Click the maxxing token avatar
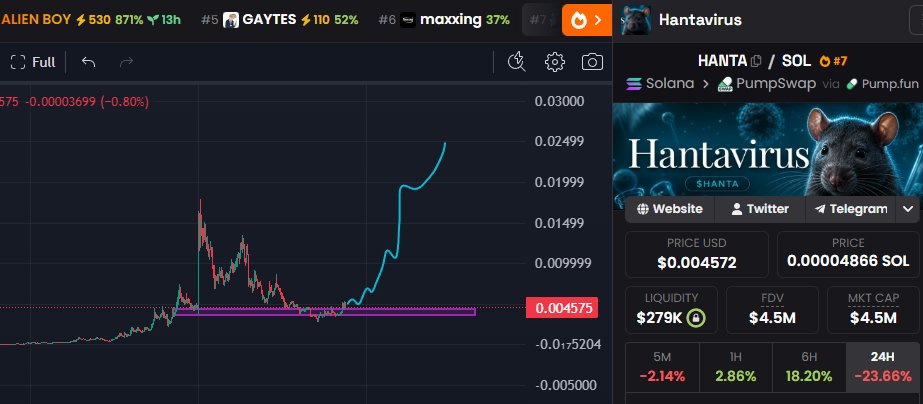 408,20
